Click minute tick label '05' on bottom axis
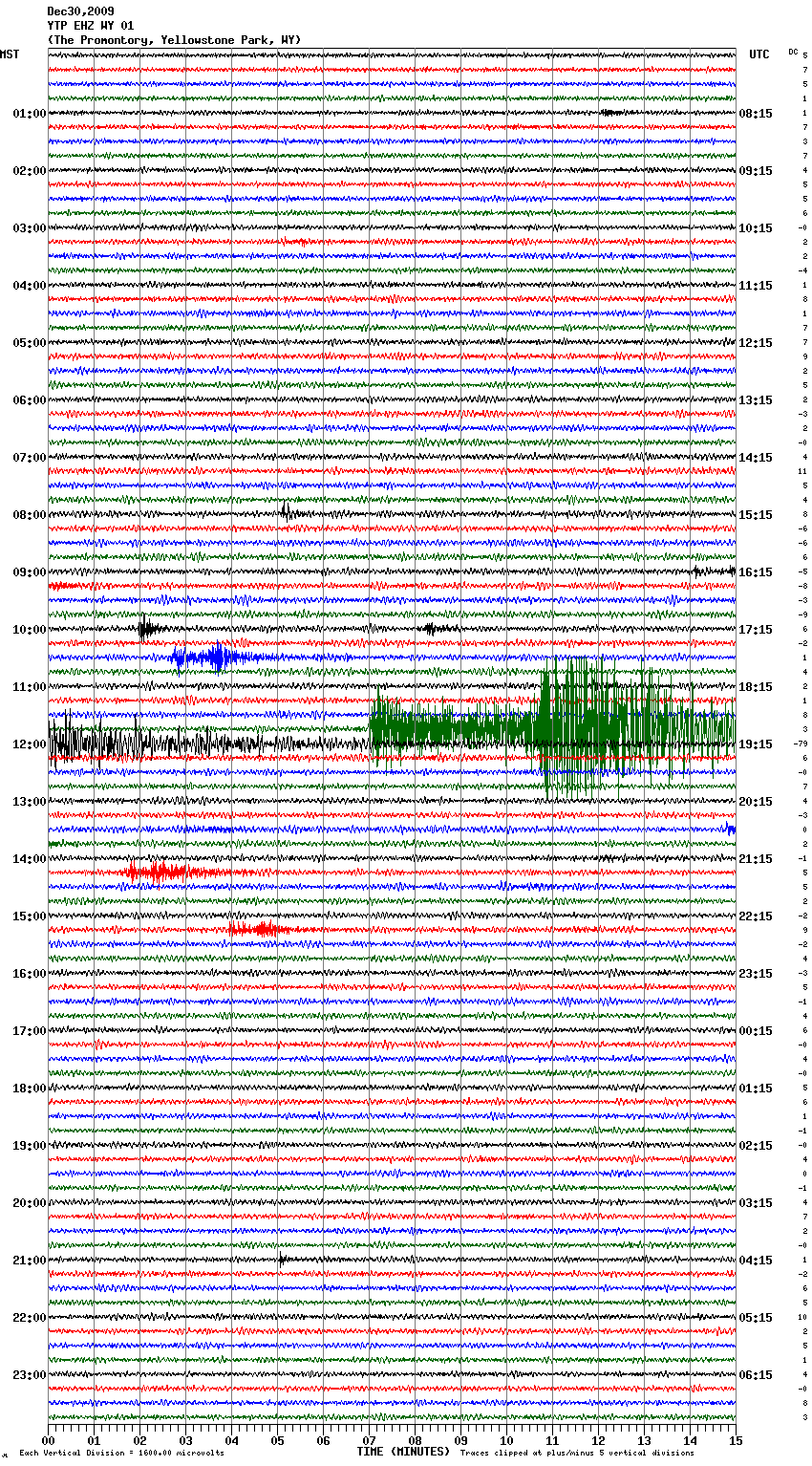Image resolution: width=812 pixels, height=1466 pixels. (x=277, y=1440)
